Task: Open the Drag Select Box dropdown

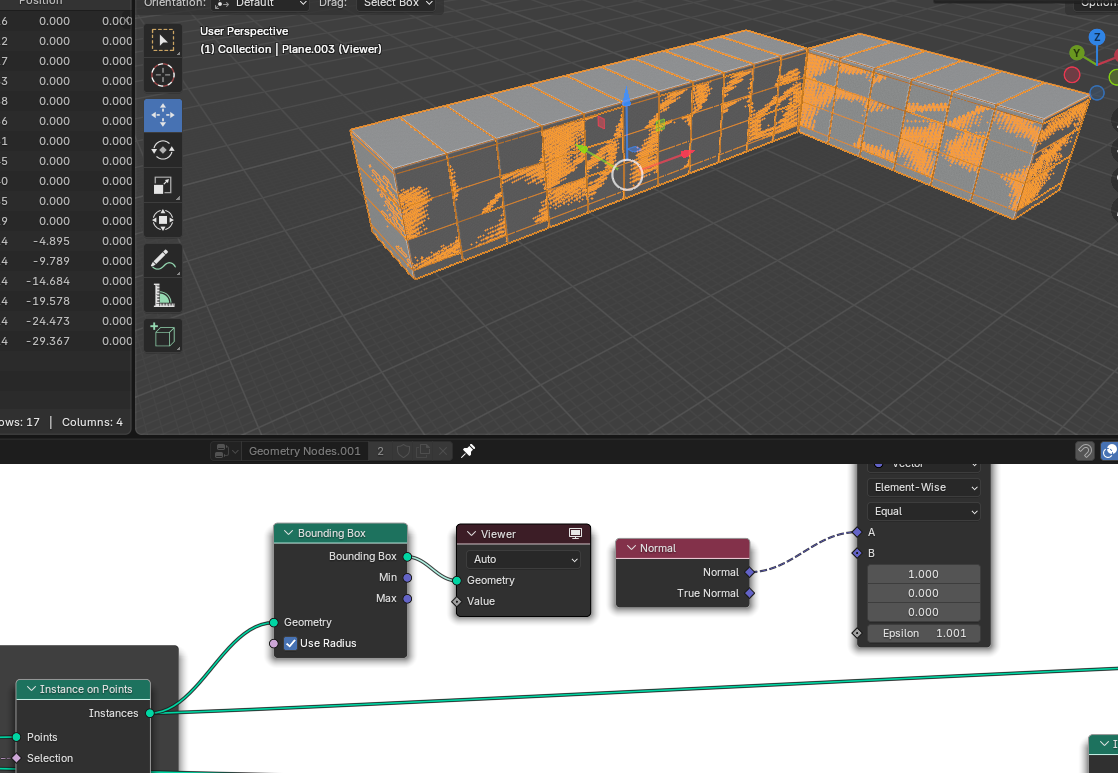Action: [x=397, y=4]
